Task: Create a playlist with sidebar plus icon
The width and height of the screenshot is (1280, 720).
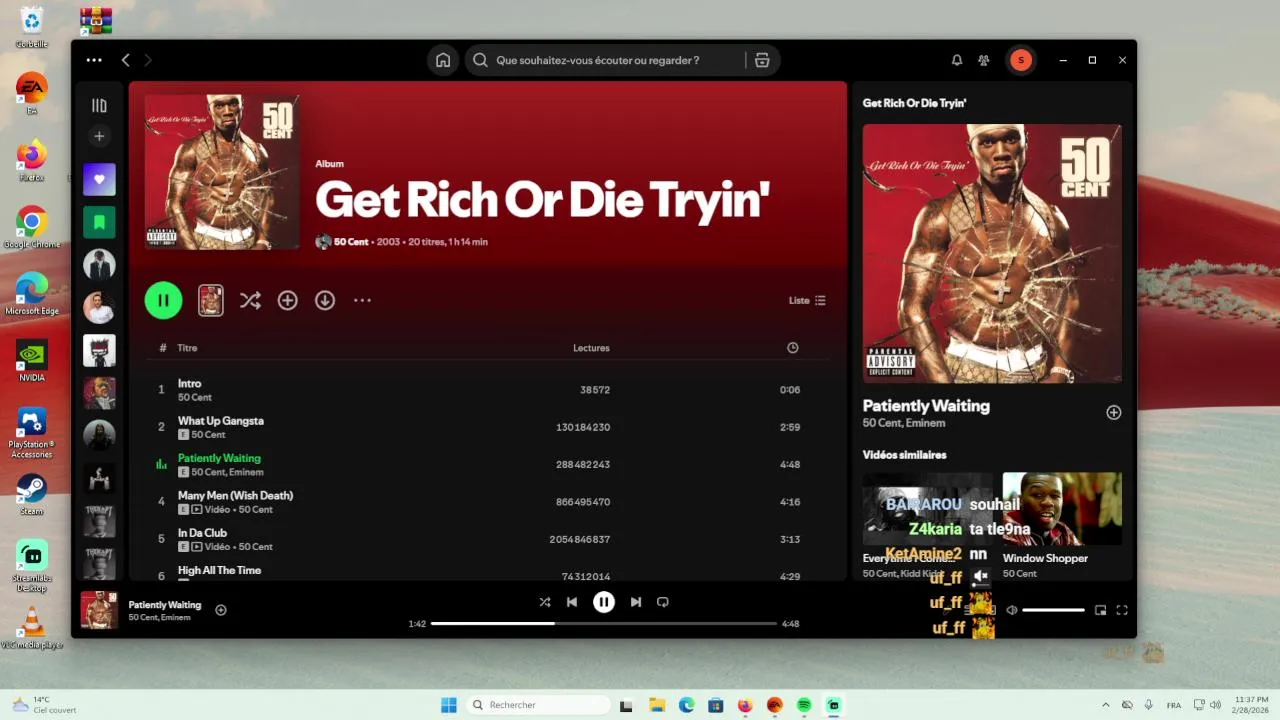Action: pos(99,136)
